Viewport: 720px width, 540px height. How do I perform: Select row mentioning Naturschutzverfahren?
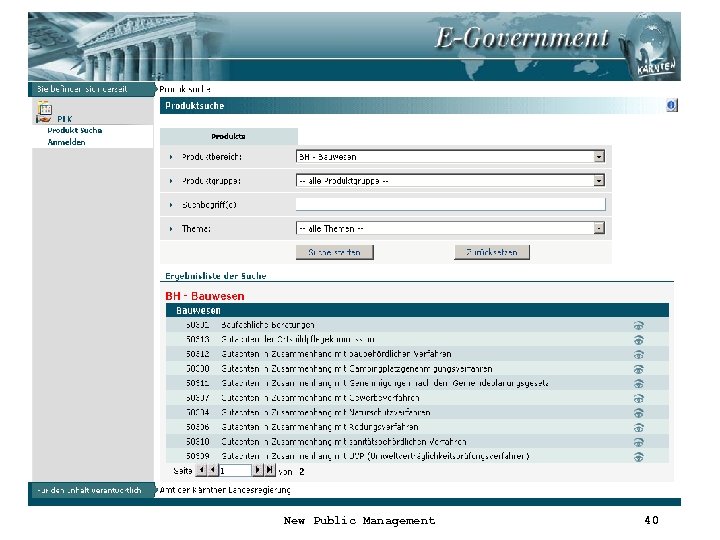pyautogui.click(x=417, y=412)
